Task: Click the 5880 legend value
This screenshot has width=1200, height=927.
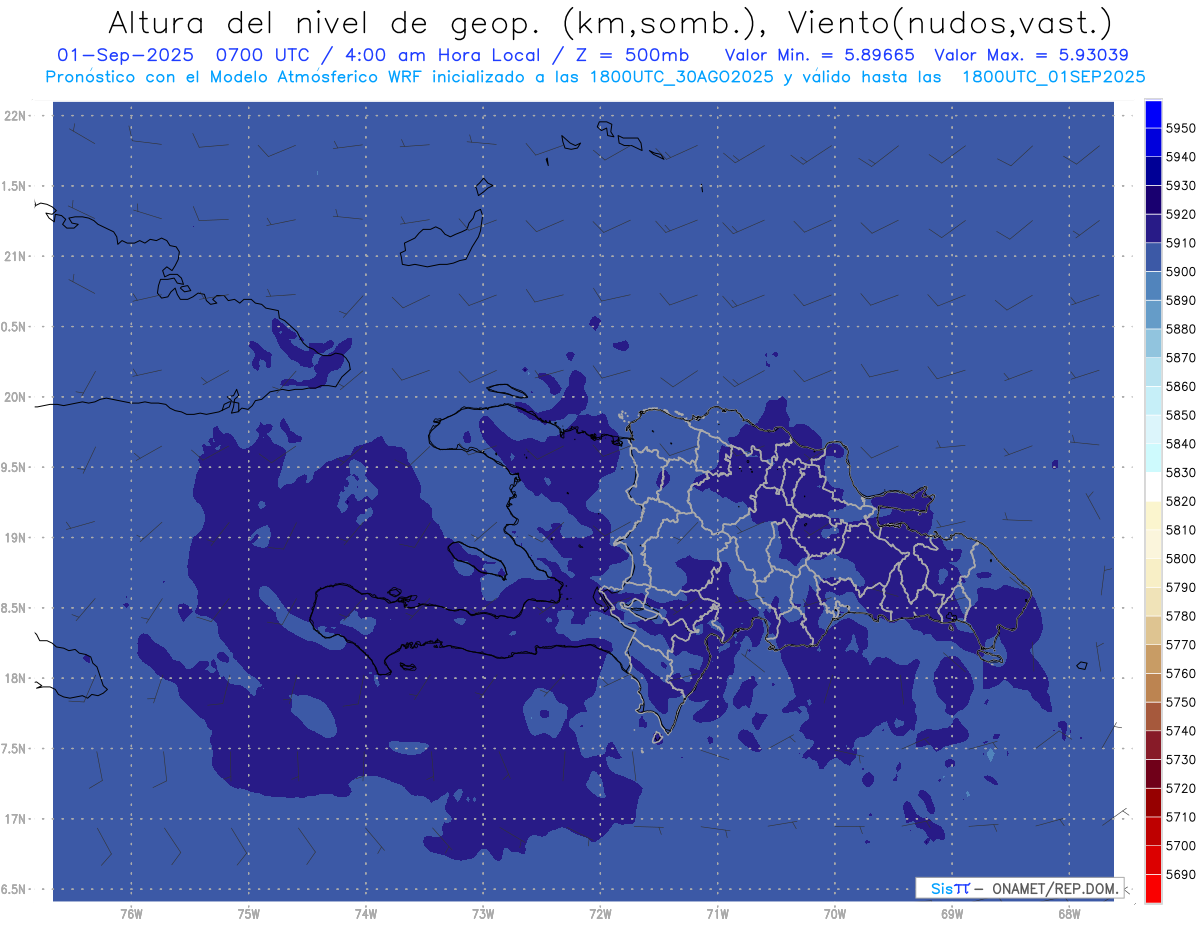Action: tap(1181, 329)
